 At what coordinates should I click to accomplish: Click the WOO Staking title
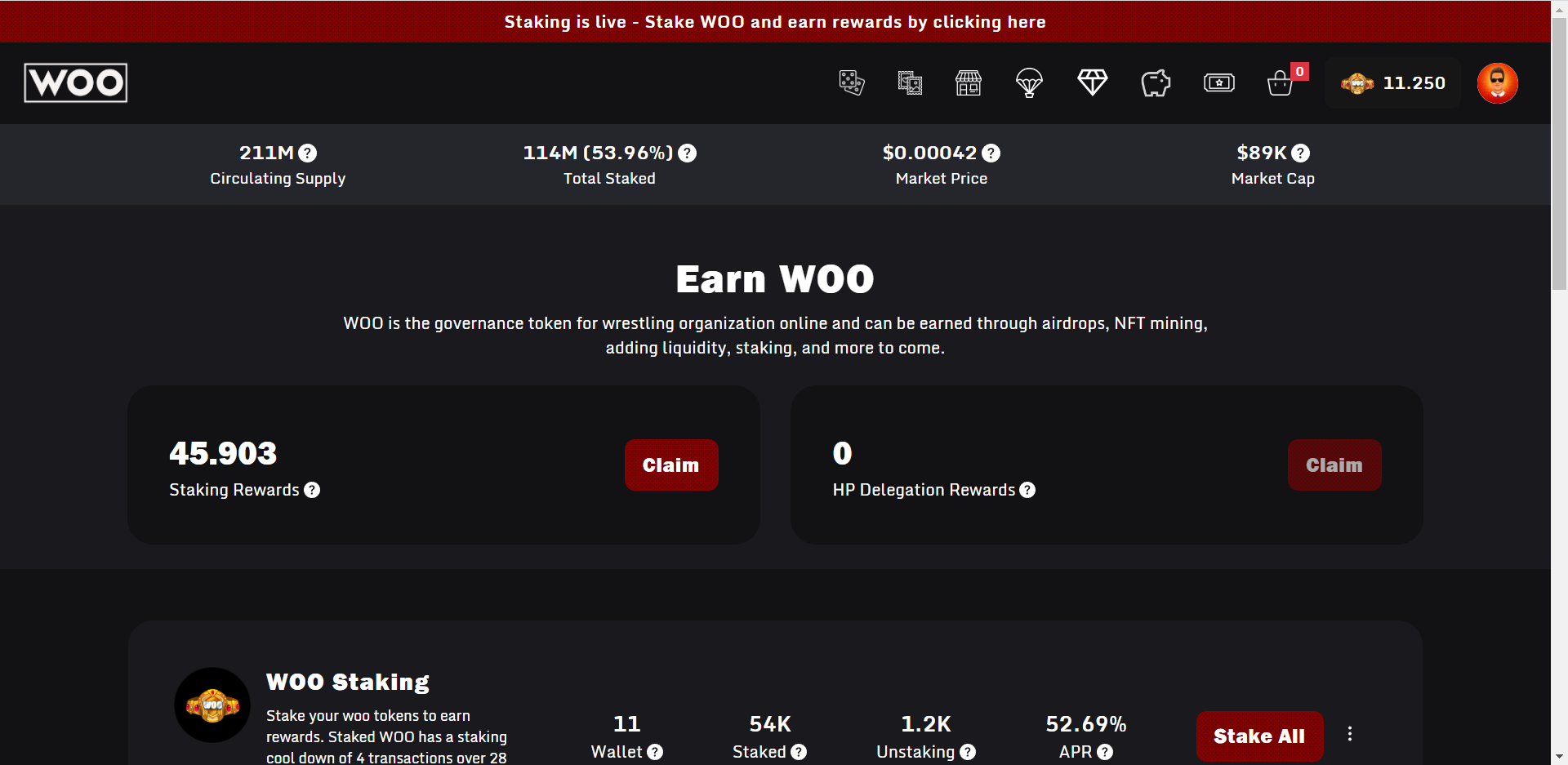click(x=348, y=682)
